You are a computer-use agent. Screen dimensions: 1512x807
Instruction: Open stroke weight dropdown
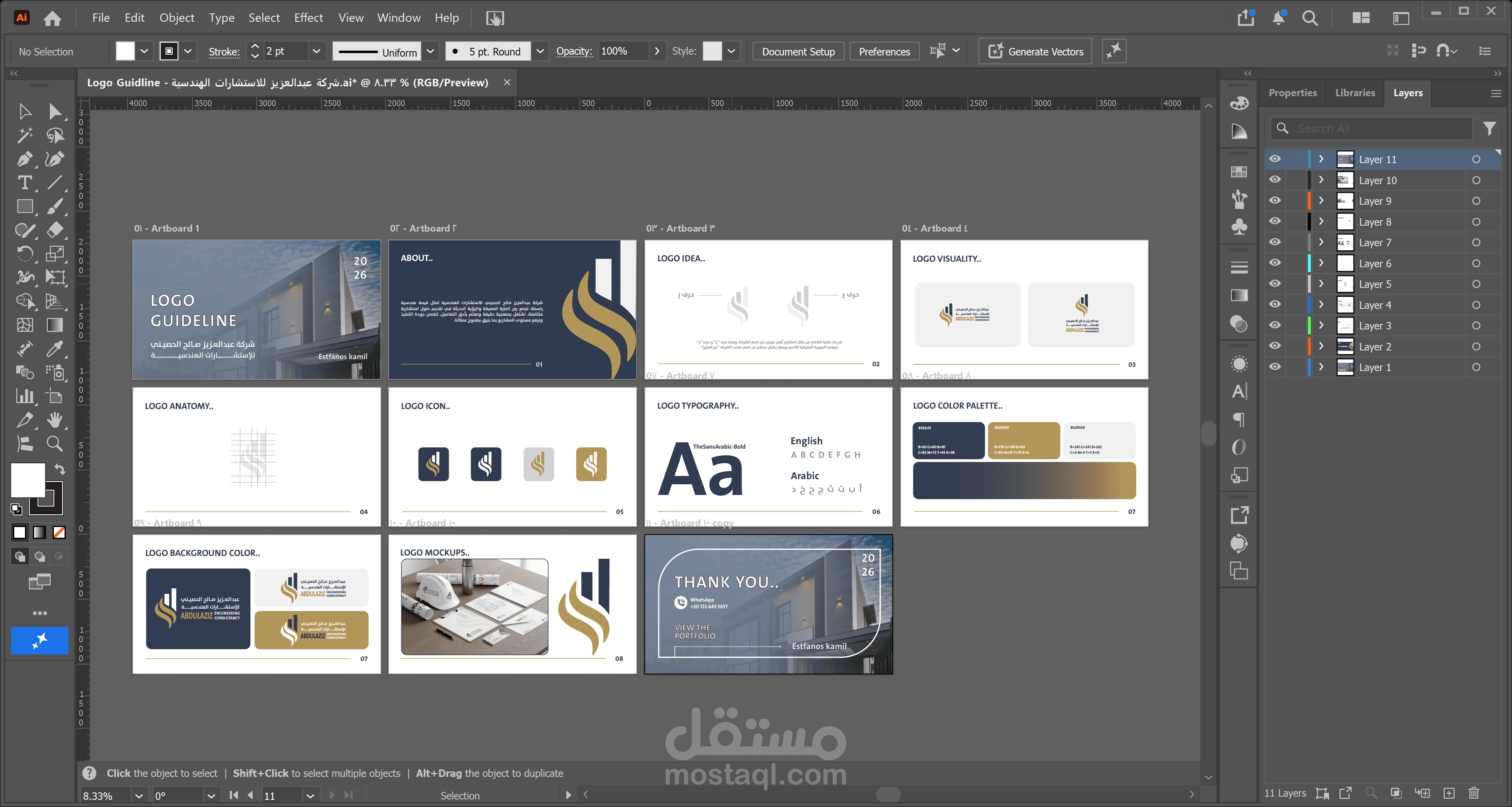click(x=316, y=51)
